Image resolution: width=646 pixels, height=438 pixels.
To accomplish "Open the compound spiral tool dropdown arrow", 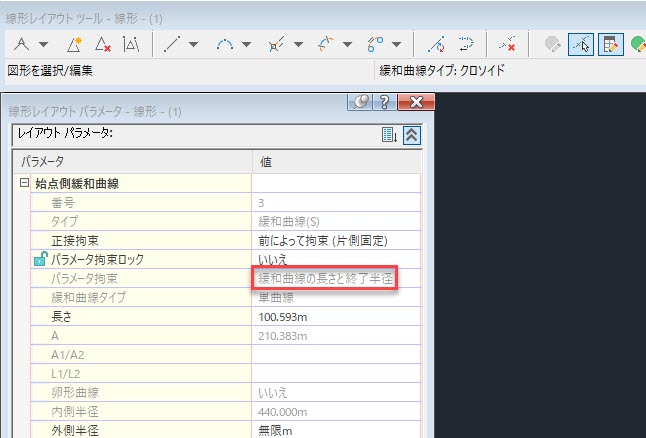I will [x=397, y=44].
